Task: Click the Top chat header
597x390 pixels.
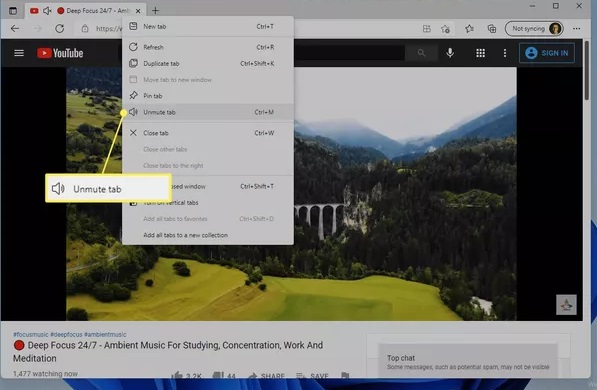Action: [x=401, y=358]
